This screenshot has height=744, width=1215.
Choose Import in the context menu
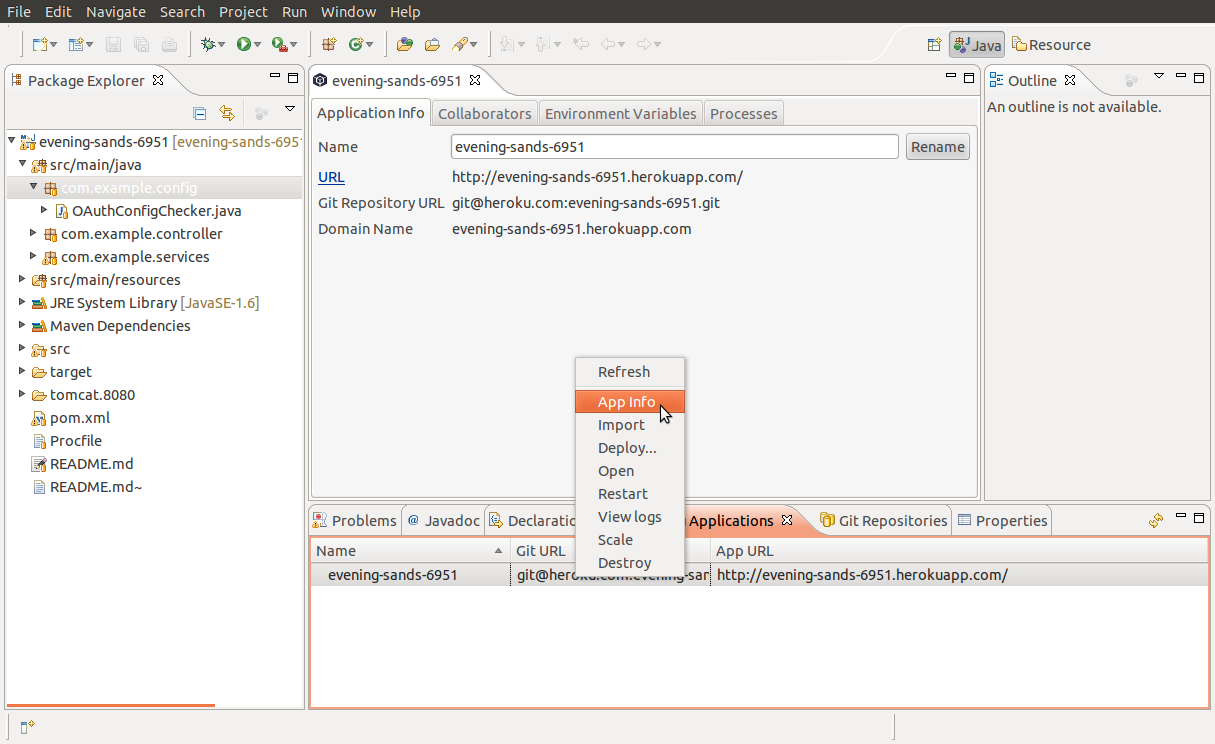(630, 425)
